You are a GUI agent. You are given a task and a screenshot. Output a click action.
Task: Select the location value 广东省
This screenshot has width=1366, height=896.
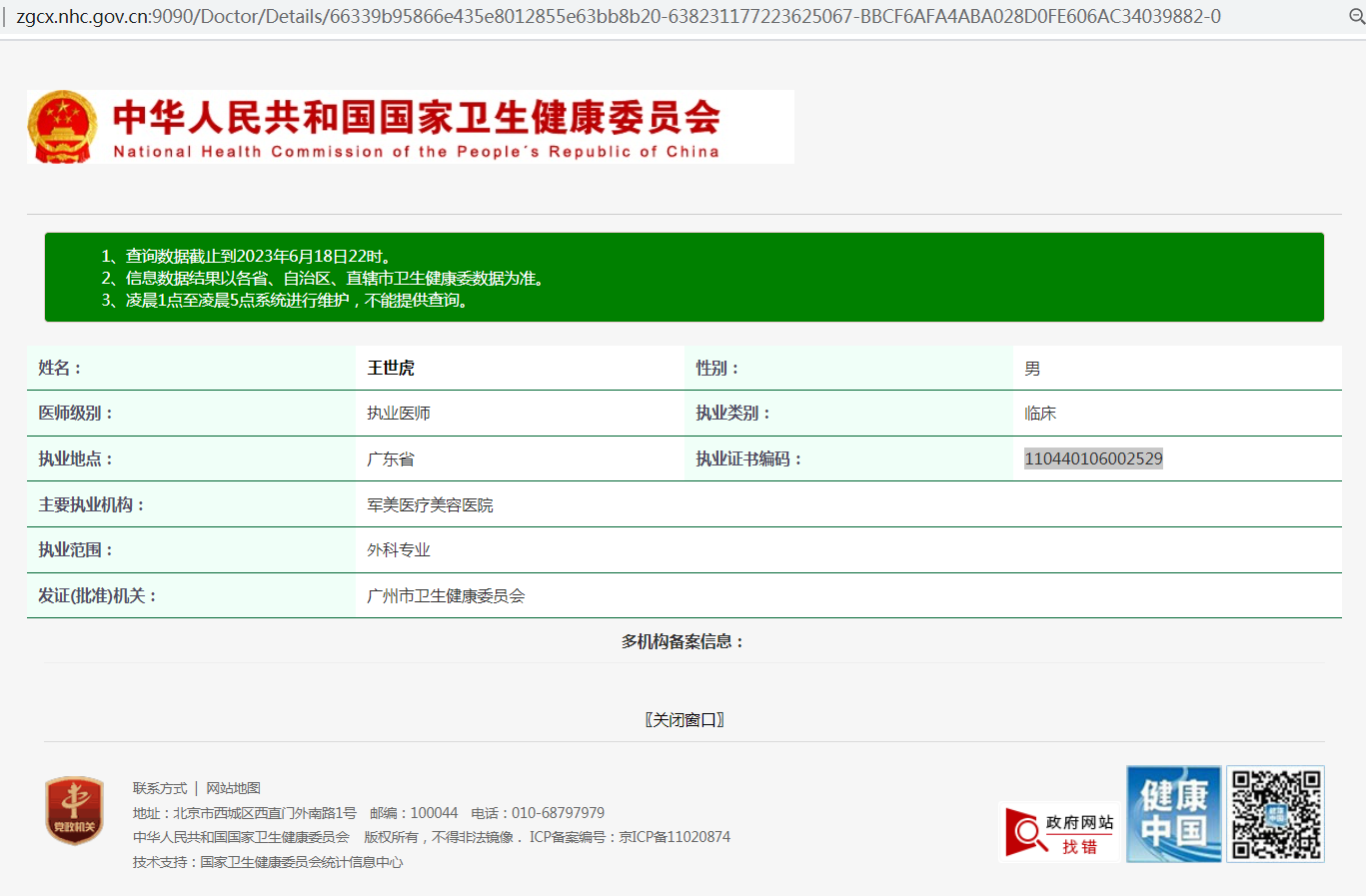(x=391, y=458)
